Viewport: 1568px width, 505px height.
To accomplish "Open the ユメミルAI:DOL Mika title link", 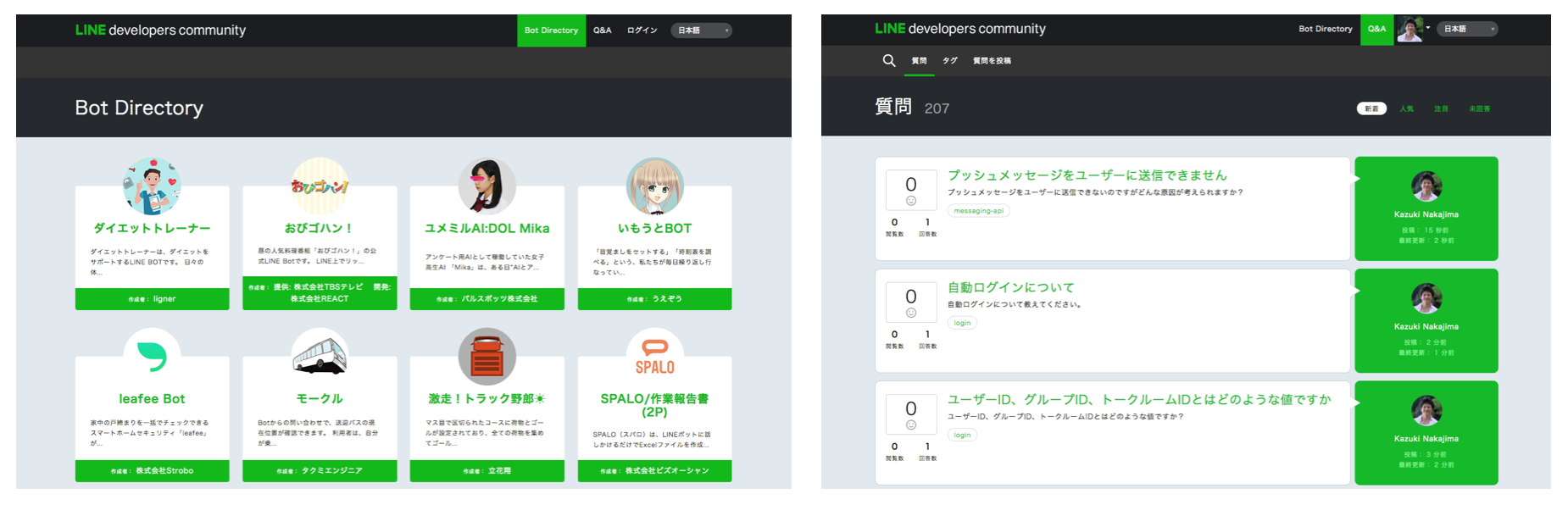I will [x=487, y=228].
